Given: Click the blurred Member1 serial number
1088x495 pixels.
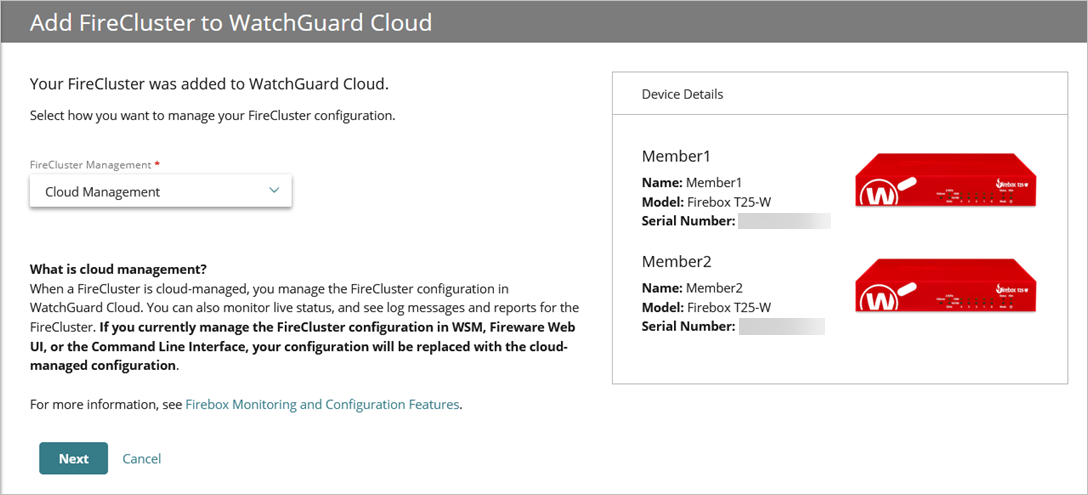Looking at the screenshot, I should [783, 221].
